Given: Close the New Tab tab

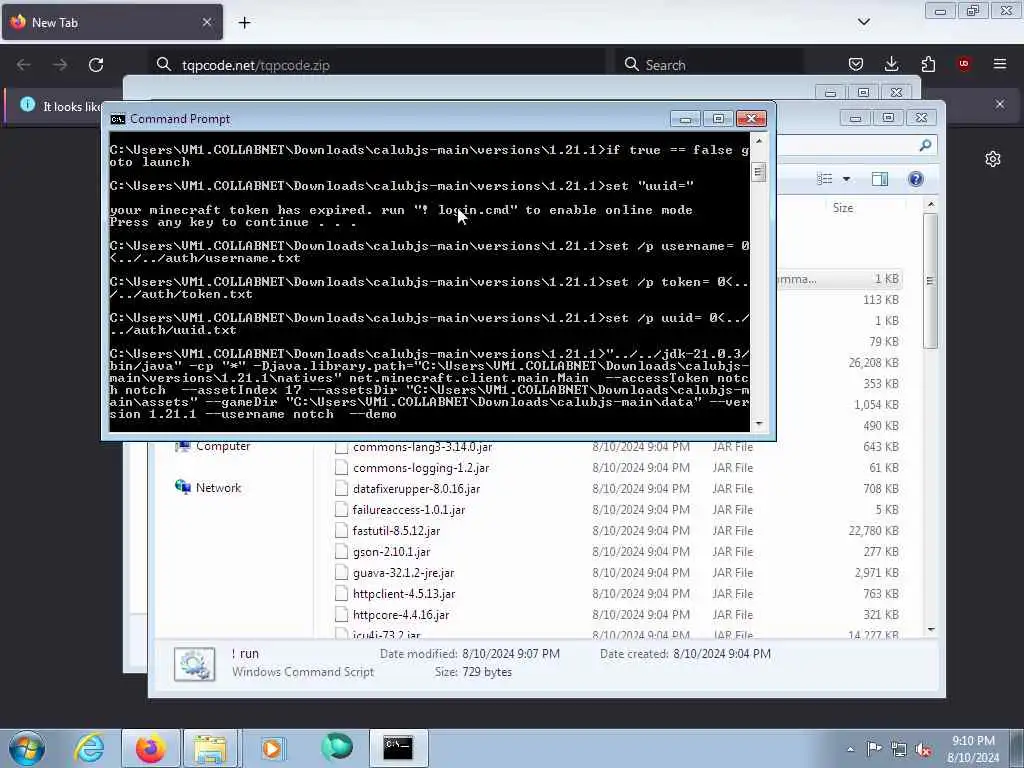Looking at the screenshot, I should [207, 22].
